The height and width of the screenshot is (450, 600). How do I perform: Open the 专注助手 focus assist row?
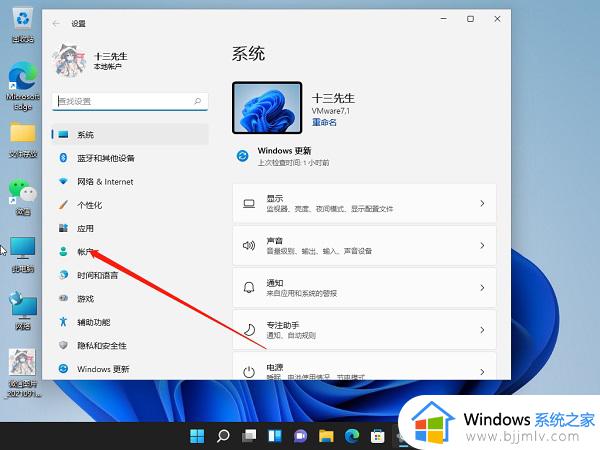[x=364, y=329]
